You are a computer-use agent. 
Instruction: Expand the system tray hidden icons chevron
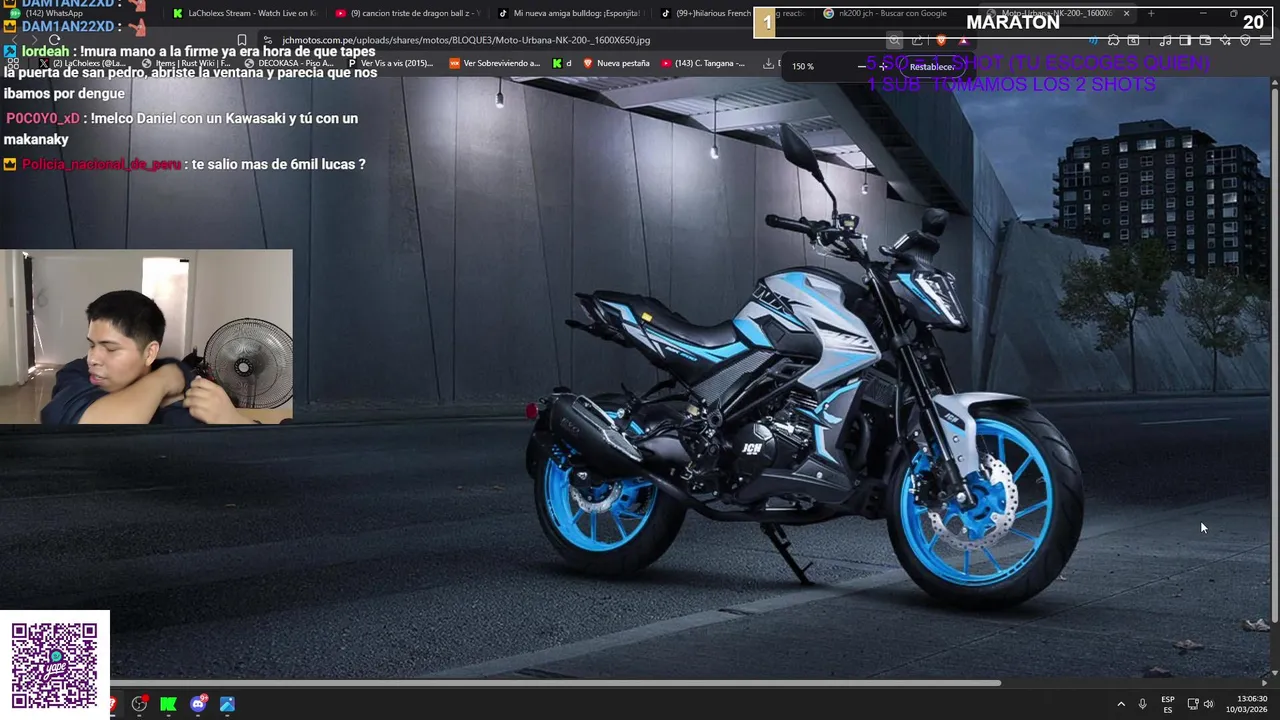(1121, 704)
